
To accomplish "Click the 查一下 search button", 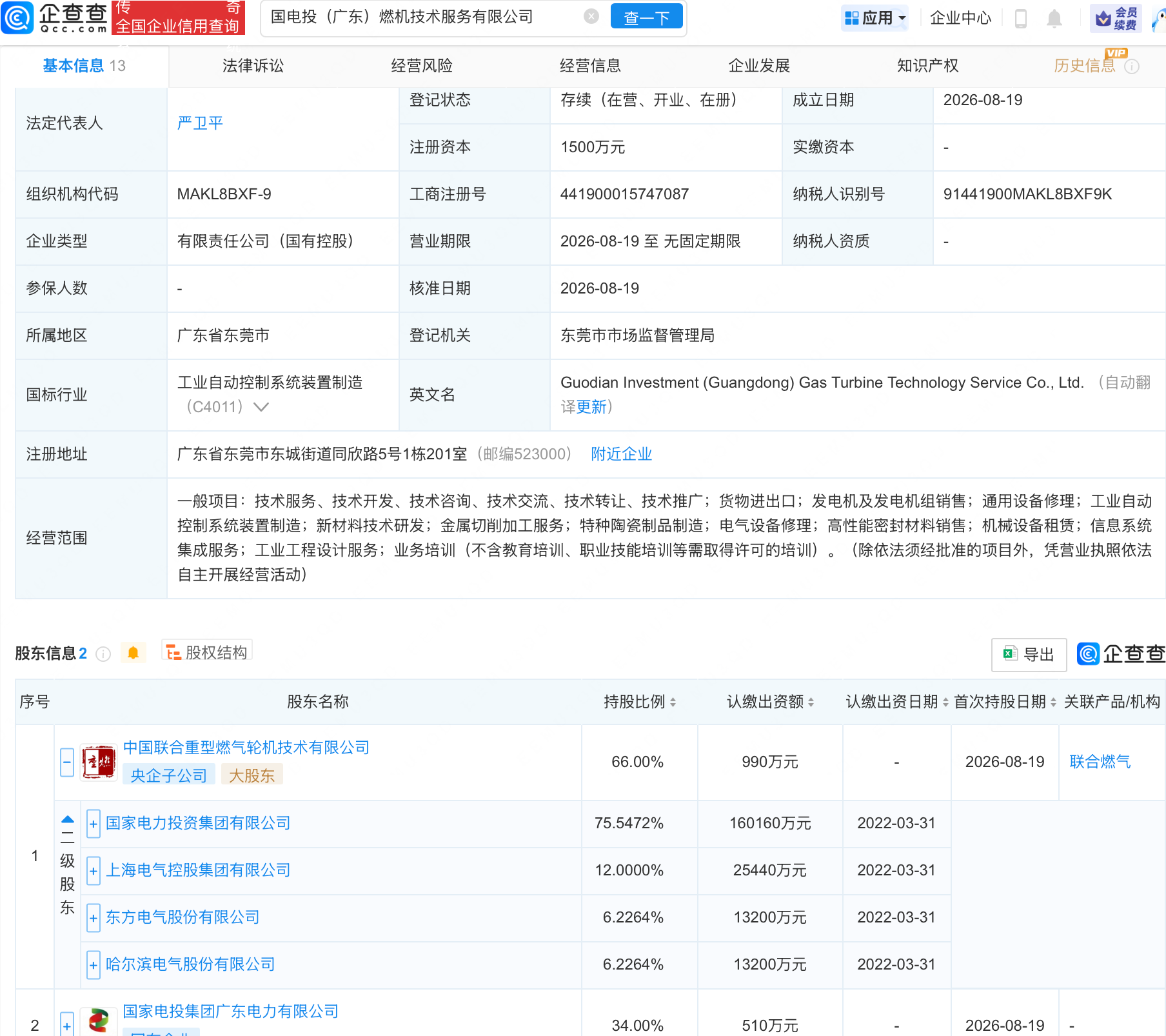I will pos(647,17).
